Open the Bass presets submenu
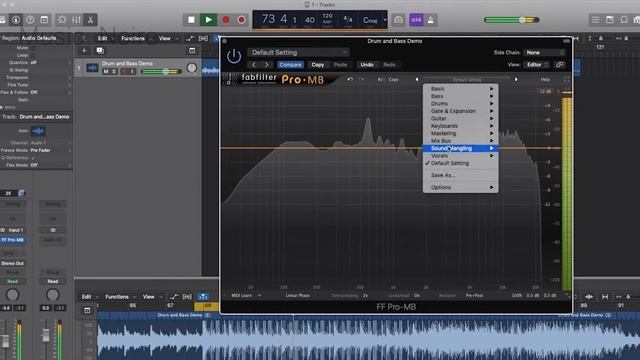The width and height of the screenshot is (640, 360). click(x=460, y=96)
